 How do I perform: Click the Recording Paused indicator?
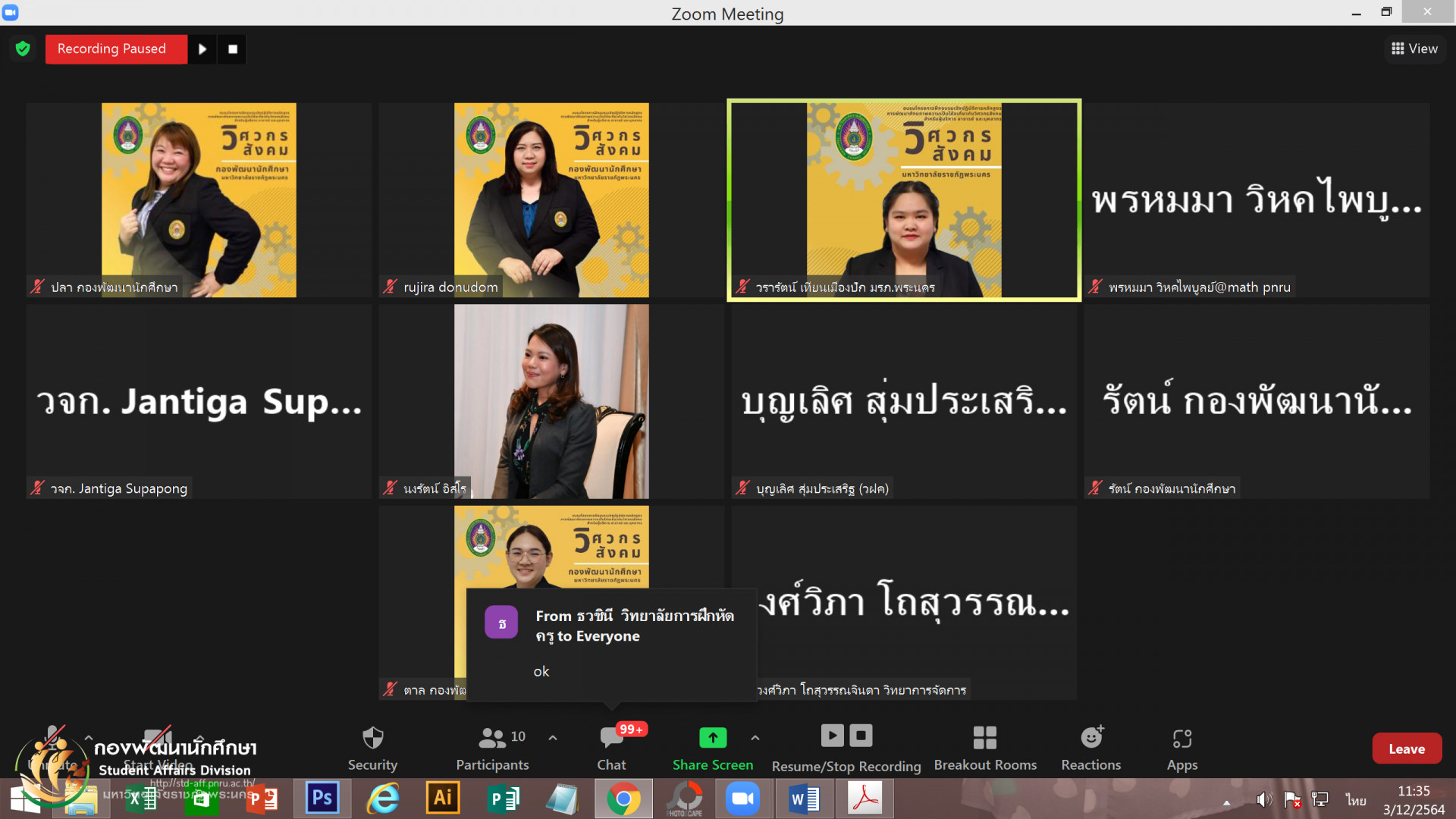[x=112, y=49]
